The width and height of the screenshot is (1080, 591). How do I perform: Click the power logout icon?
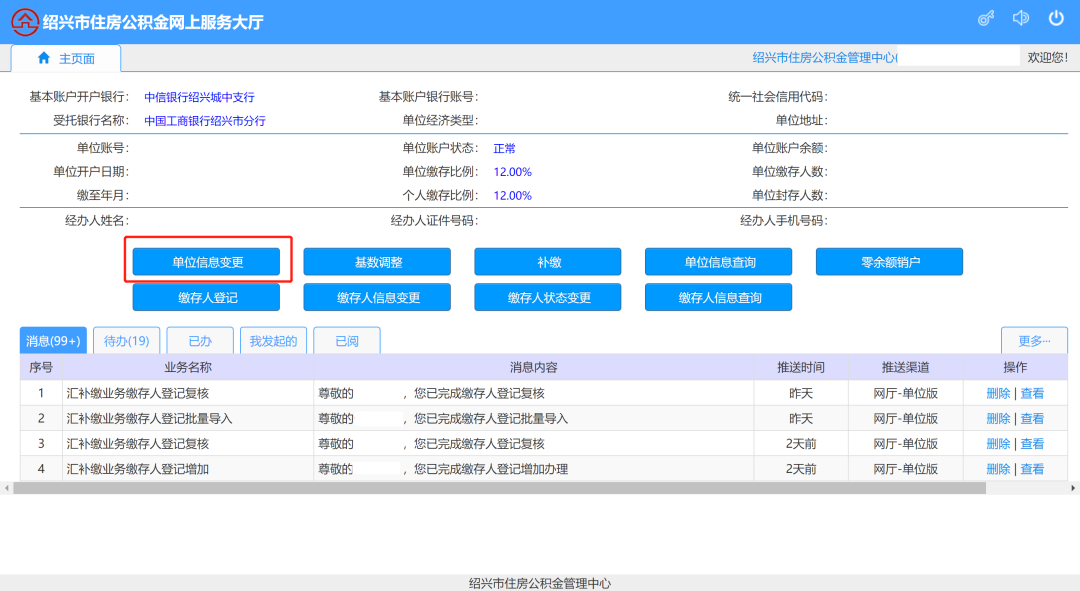pyautogui.click(x=1056, y=19)
